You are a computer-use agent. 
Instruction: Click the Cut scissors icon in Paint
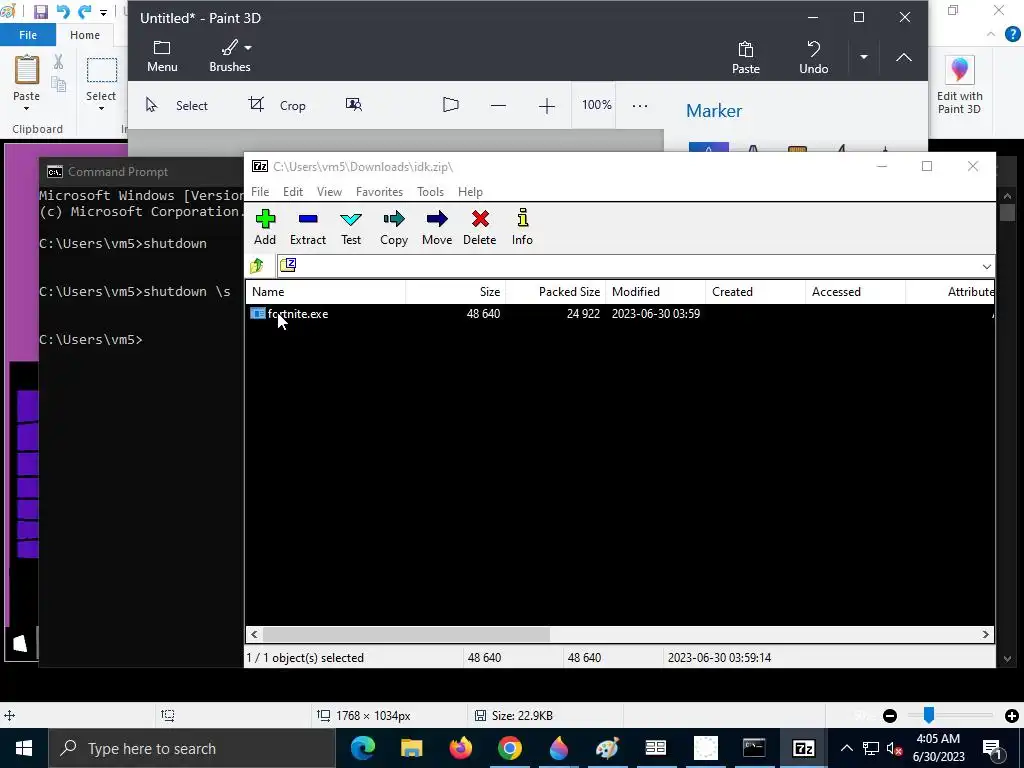point(59,62)
